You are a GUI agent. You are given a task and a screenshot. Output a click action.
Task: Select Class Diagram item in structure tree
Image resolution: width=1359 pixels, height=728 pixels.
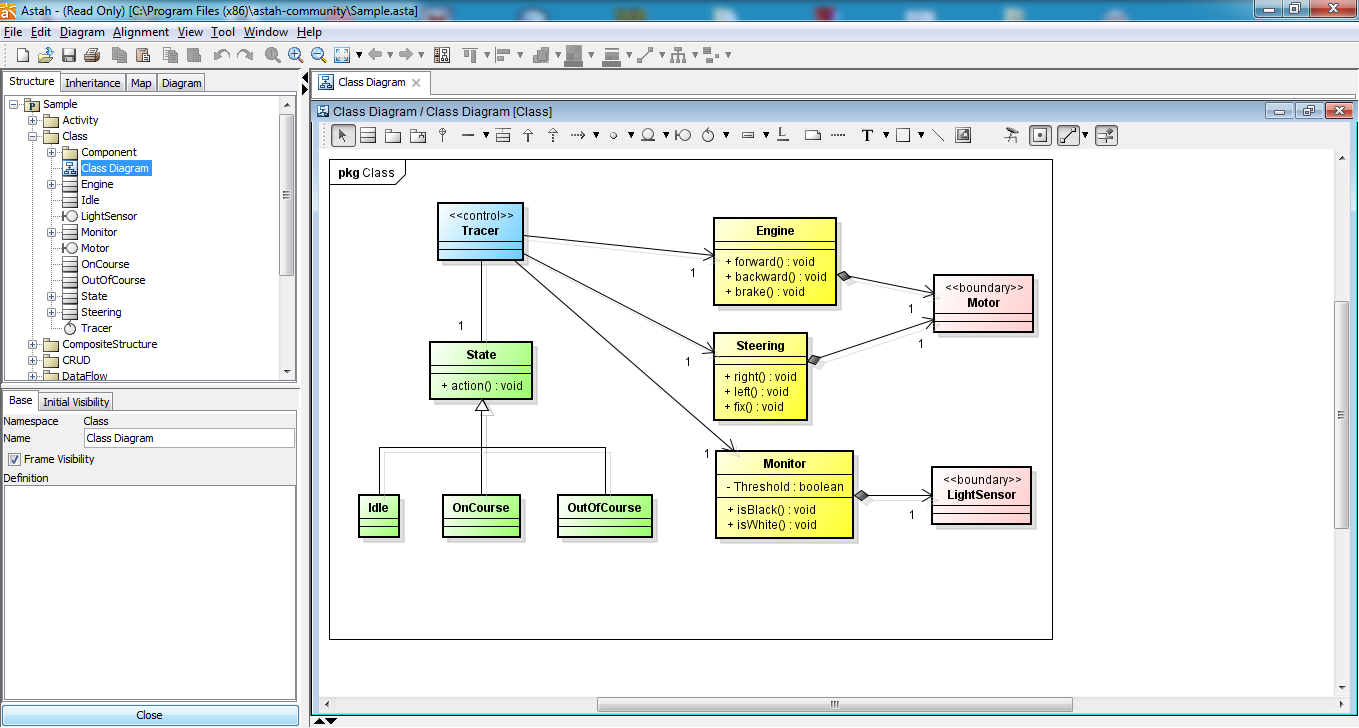(115, 168)
